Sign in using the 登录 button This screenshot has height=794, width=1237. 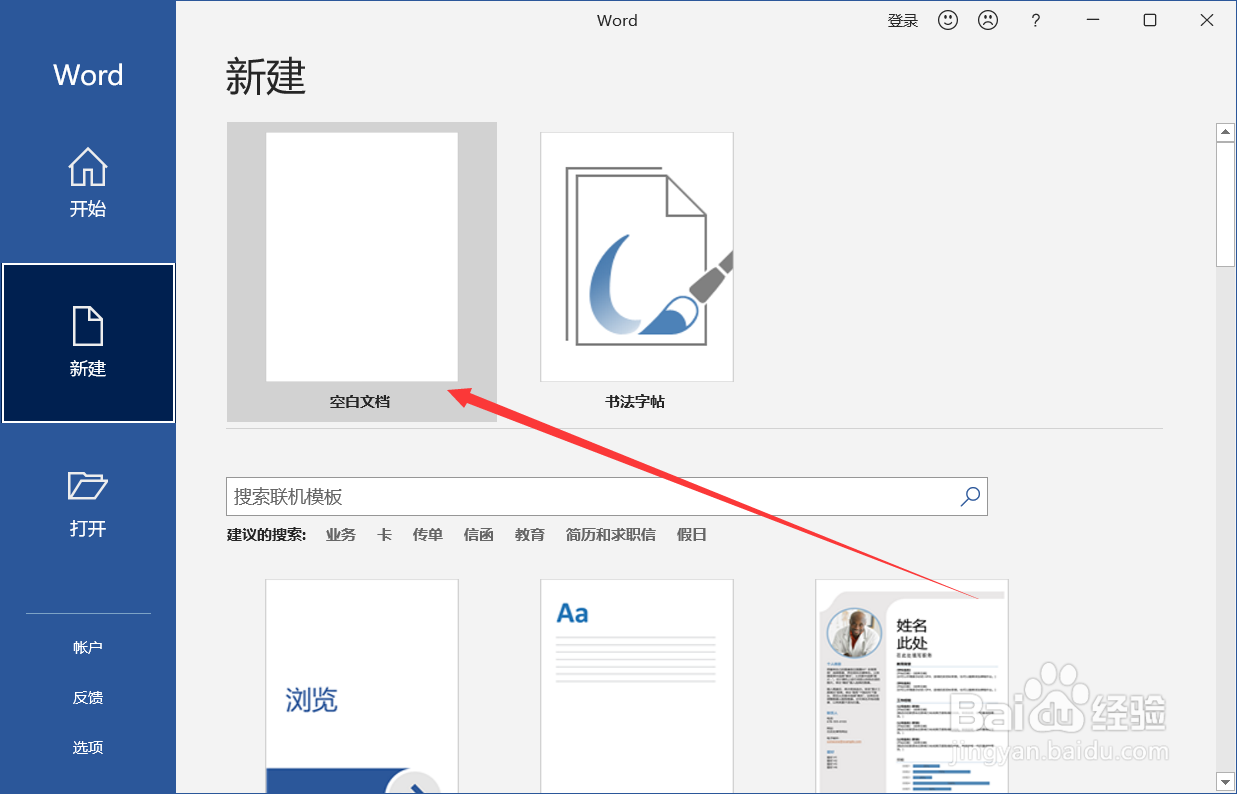coord(903,20)
